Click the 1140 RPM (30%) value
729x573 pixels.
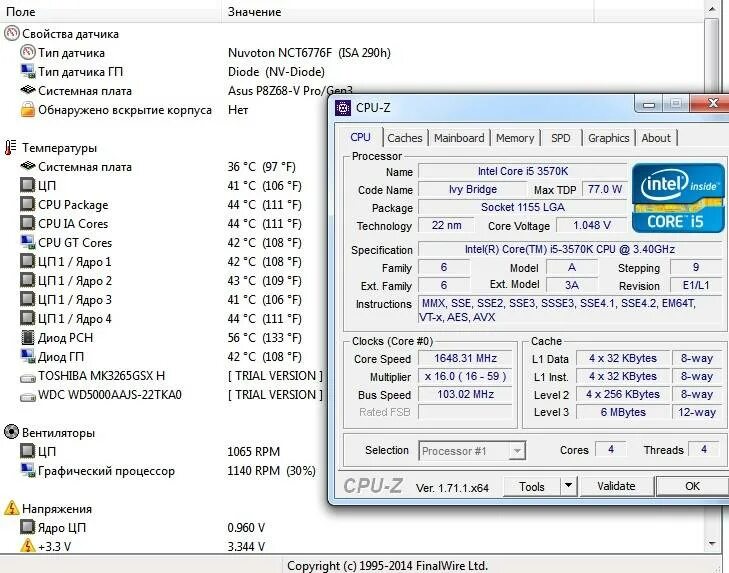(x=272, y=471)
